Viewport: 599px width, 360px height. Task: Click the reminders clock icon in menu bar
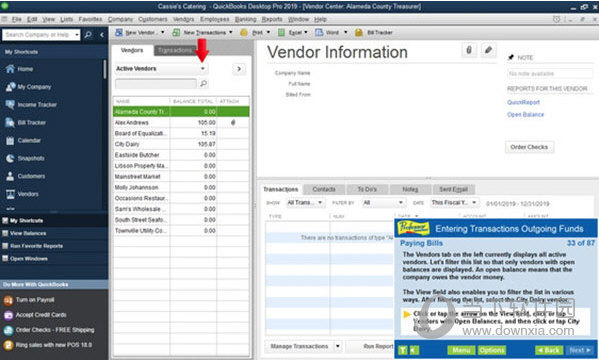pyautogui.click(x=557, y=19)
